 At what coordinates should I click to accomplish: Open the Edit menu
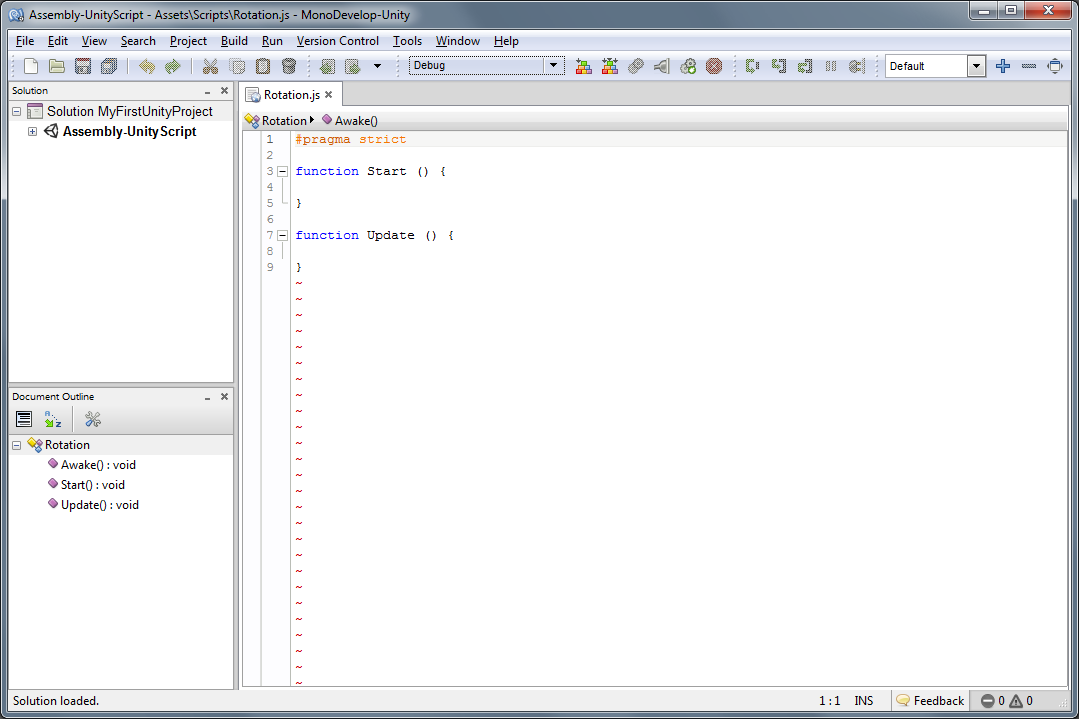(58, 41)
